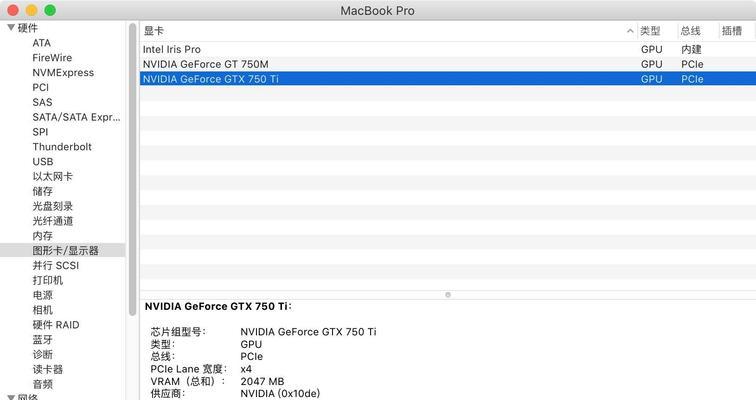The width and height of the screenshot is (756, 400).
Task: Select ATA in the sidebar
Action: pyautogui.click(x=41, y=43)
